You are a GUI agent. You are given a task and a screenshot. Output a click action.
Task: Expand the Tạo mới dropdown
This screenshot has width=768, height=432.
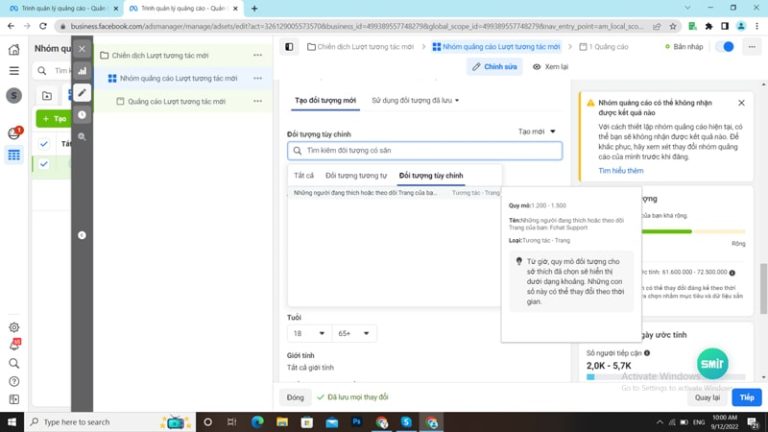pyautogui.click(x=537, y=131)
